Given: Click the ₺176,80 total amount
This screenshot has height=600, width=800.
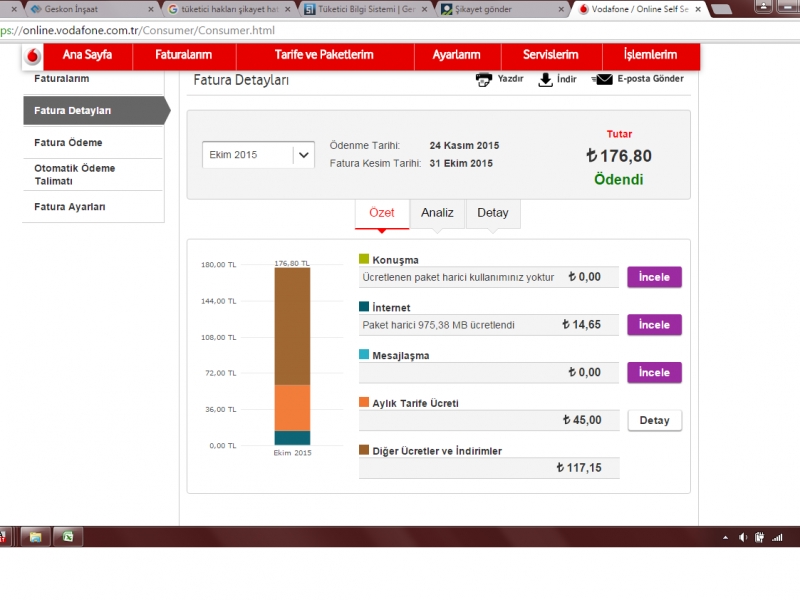Looking at the screenshot, I should (619, 156).
